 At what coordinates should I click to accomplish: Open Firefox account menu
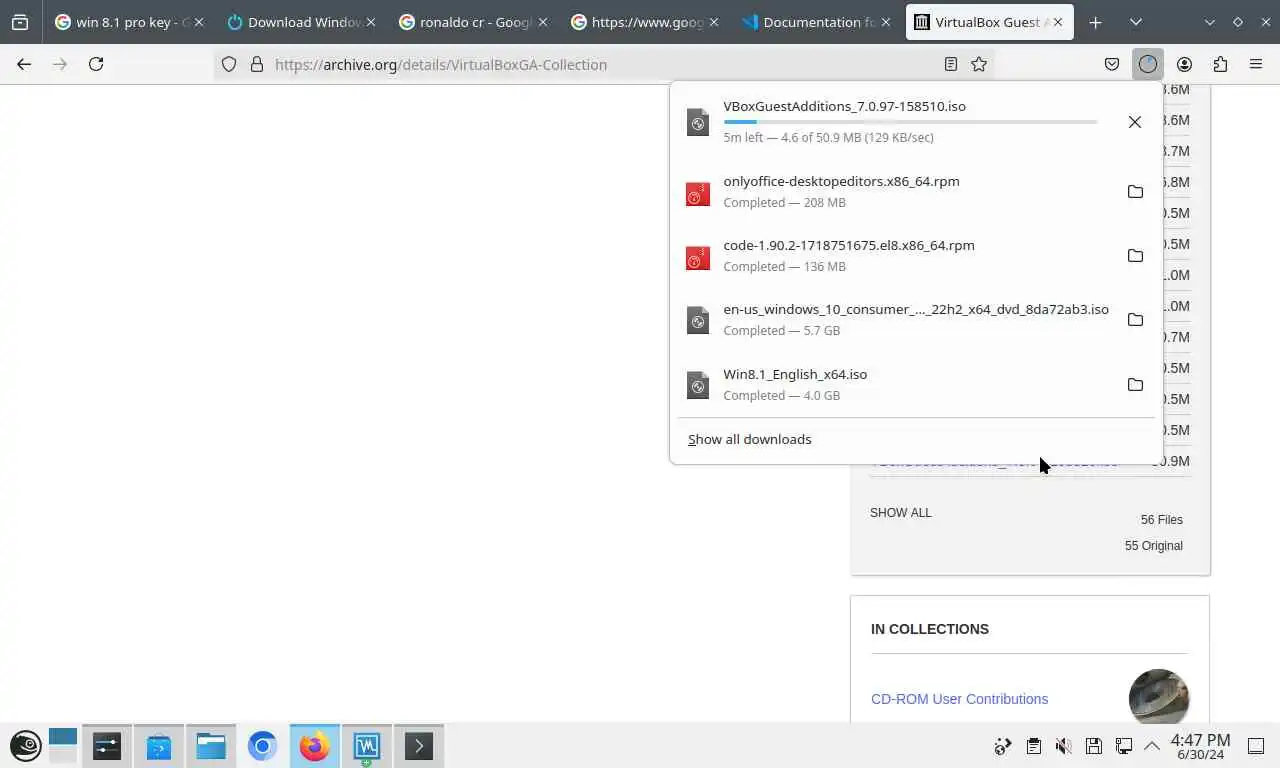coord(1184,64)
